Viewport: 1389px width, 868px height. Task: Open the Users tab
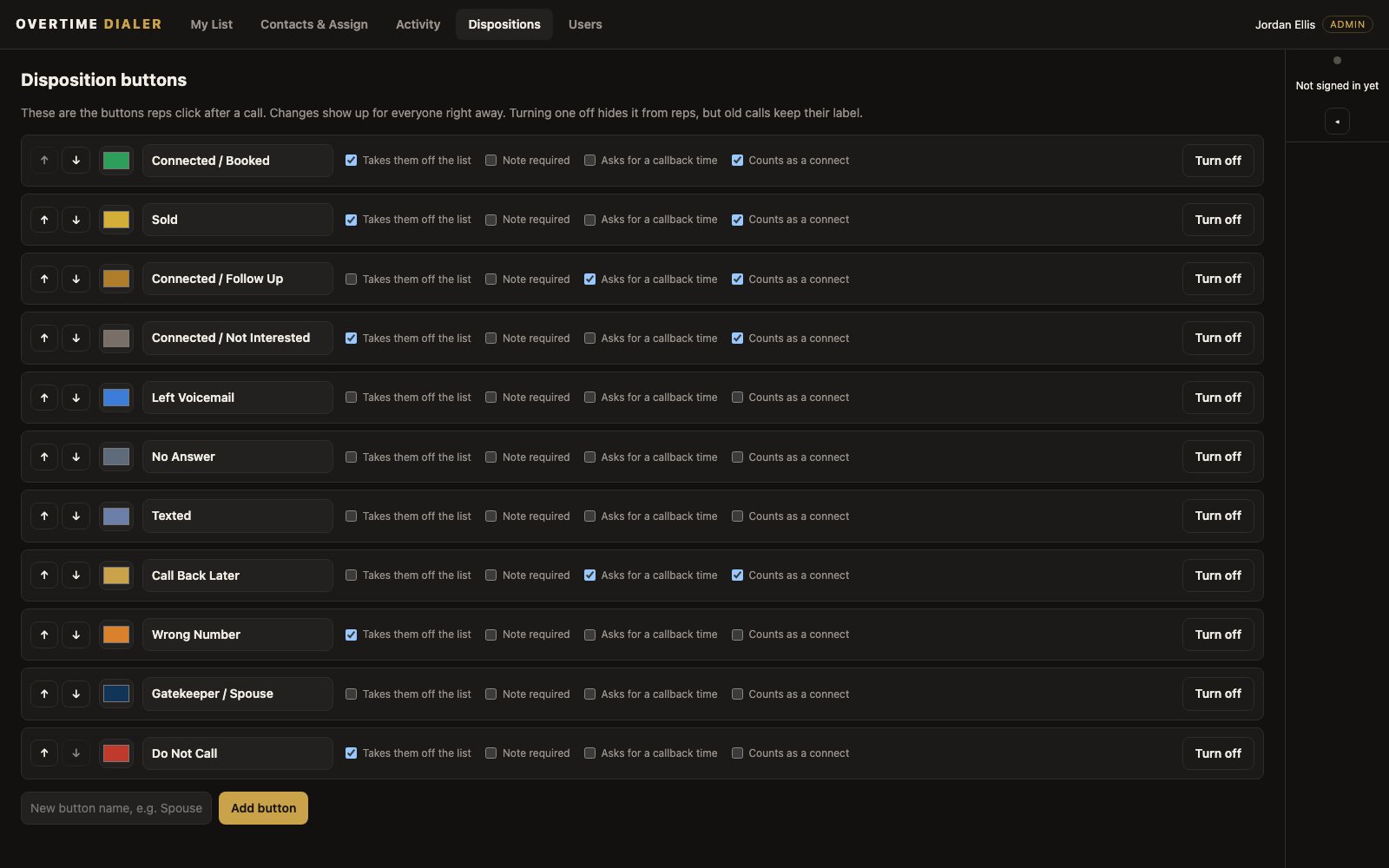click(x=585, y=24)
